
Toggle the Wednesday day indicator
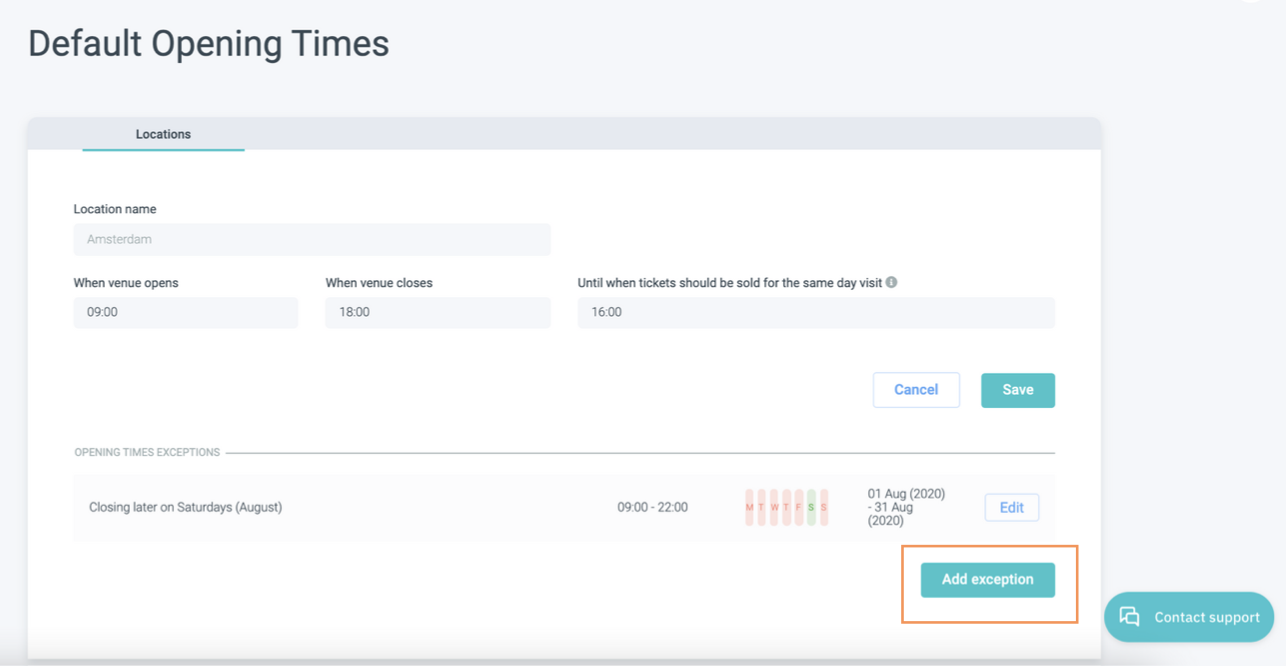774,507
